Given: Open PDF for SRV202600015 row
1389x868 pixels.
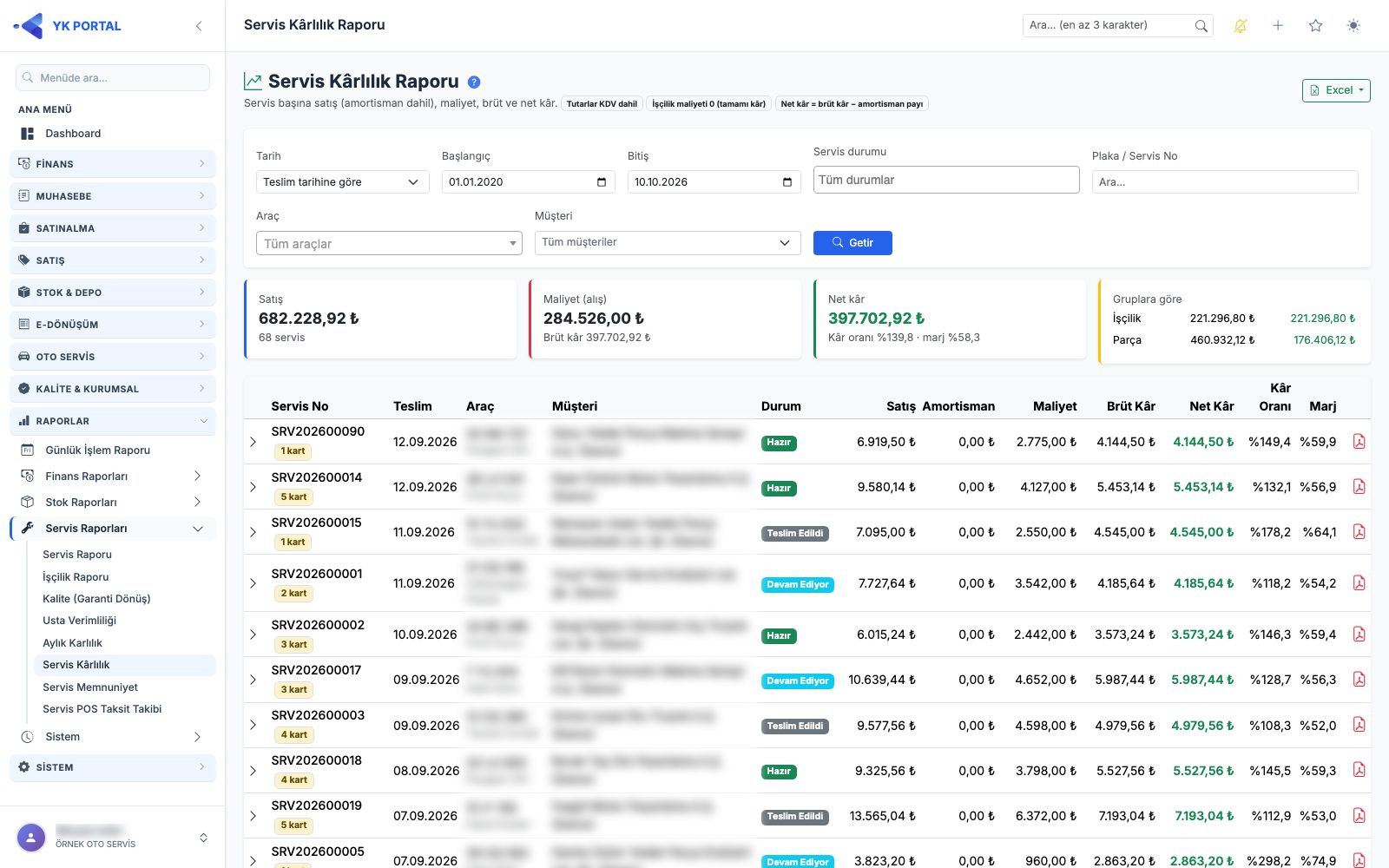Looking at the screenshot, I should 1359,532.
